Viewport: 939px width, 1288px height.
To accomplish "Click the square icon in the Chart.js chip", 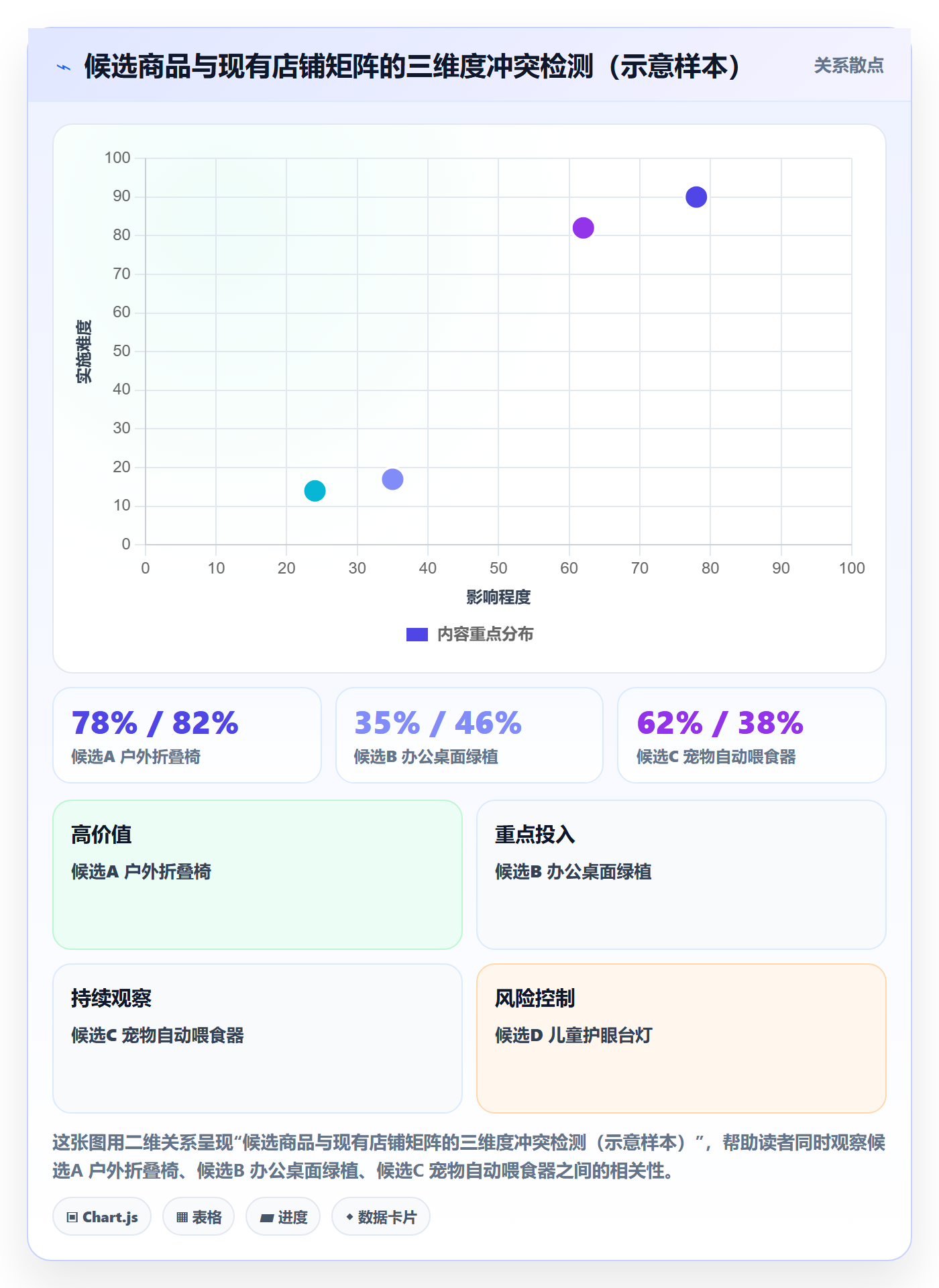I will tap(72, 1217).
